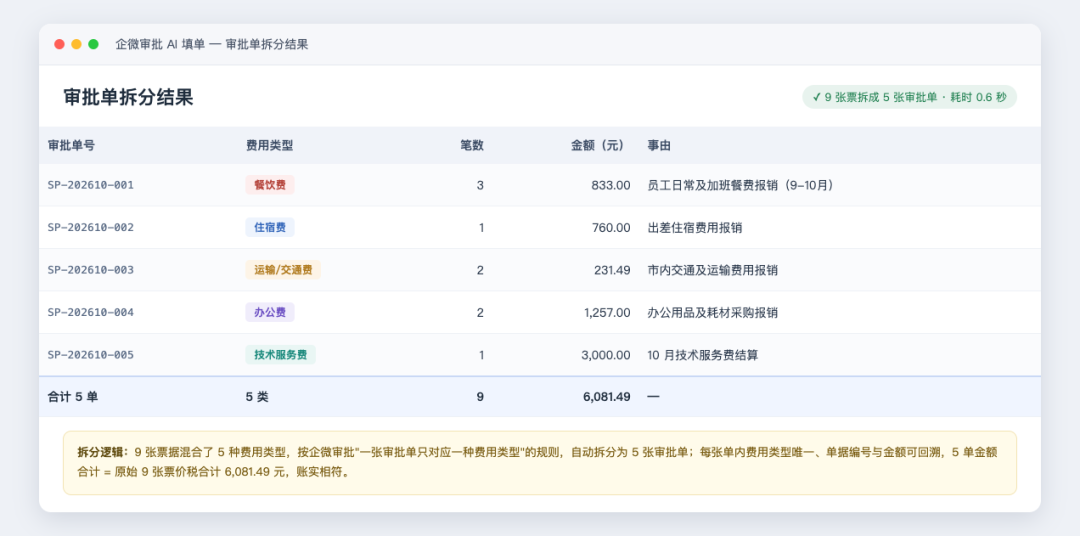Click the 5 类 total cell
Viewport: 1080px width, 536px height.
pyautogui.click(x=257, y=397)
